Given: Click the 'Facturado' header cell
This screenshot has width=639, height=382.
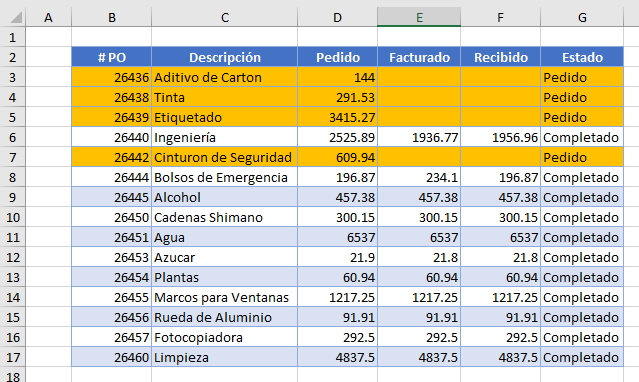Looking at the screenshot, I should (419, 57).
